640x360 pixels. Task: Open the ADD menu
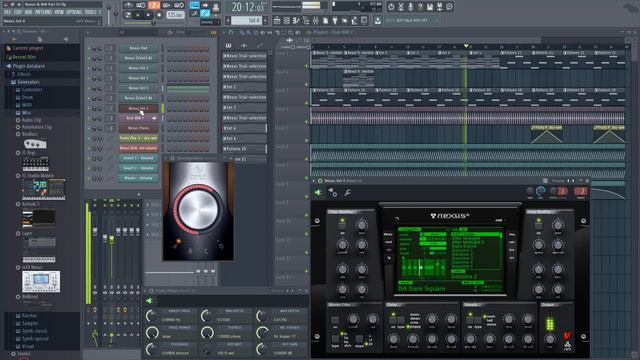point(28,12)
